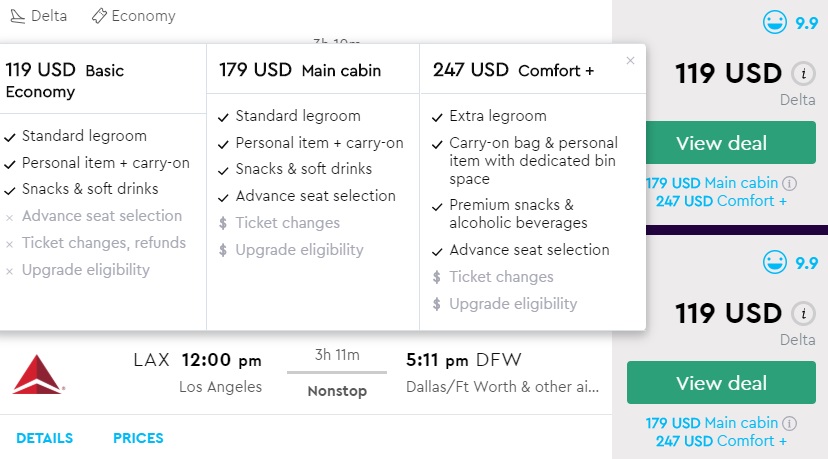The height and width of the screenshot is (459, 828).
Task: Click the red Delta logo beside LAX
Action: (38, 373)
